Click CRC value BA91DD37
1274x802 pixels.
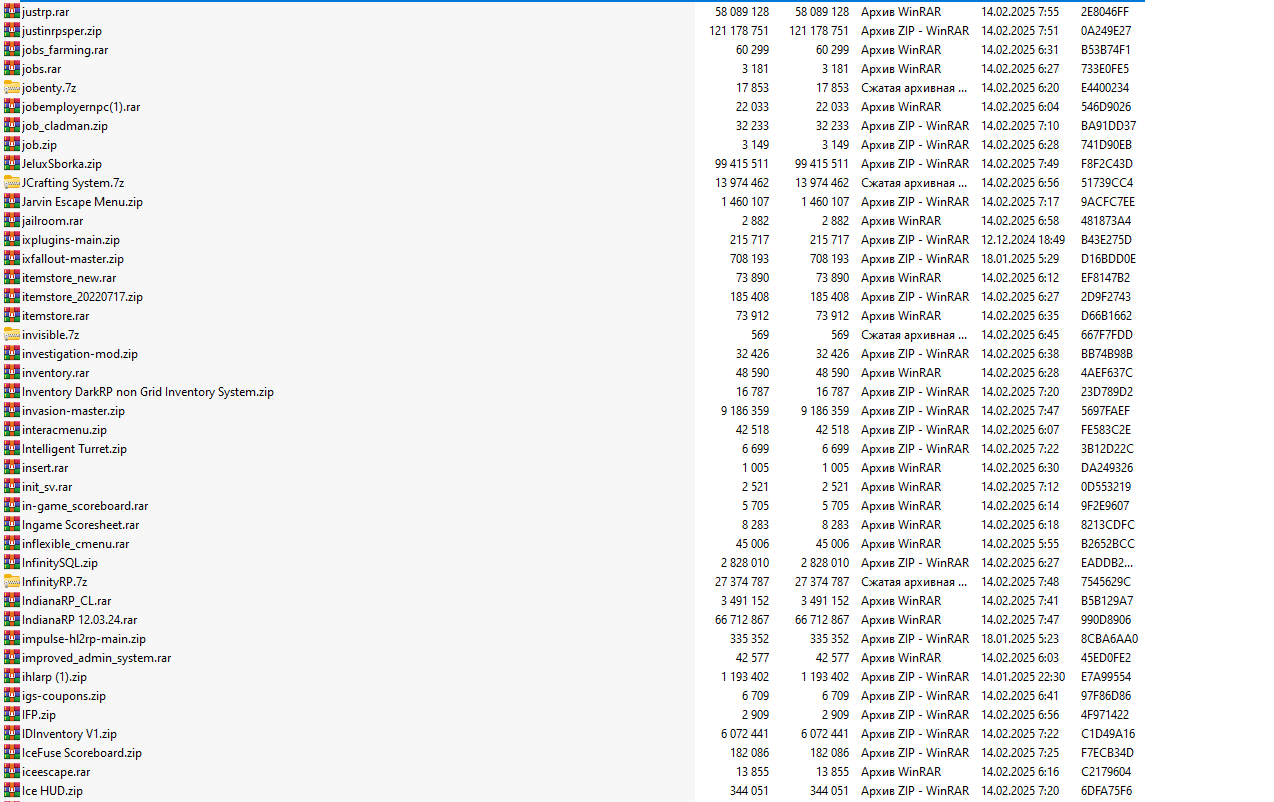coord(1108,126)
